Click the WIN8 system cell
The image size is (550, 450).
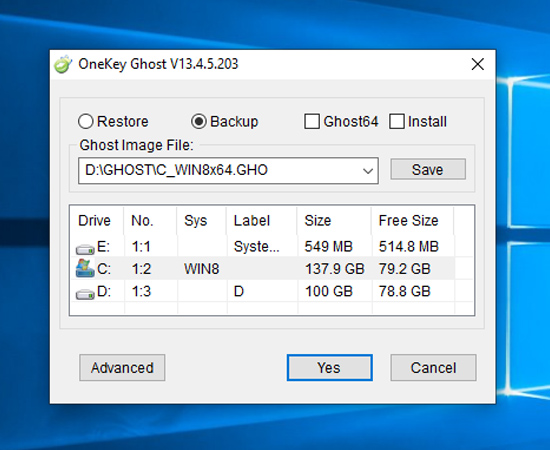(202, 269)
